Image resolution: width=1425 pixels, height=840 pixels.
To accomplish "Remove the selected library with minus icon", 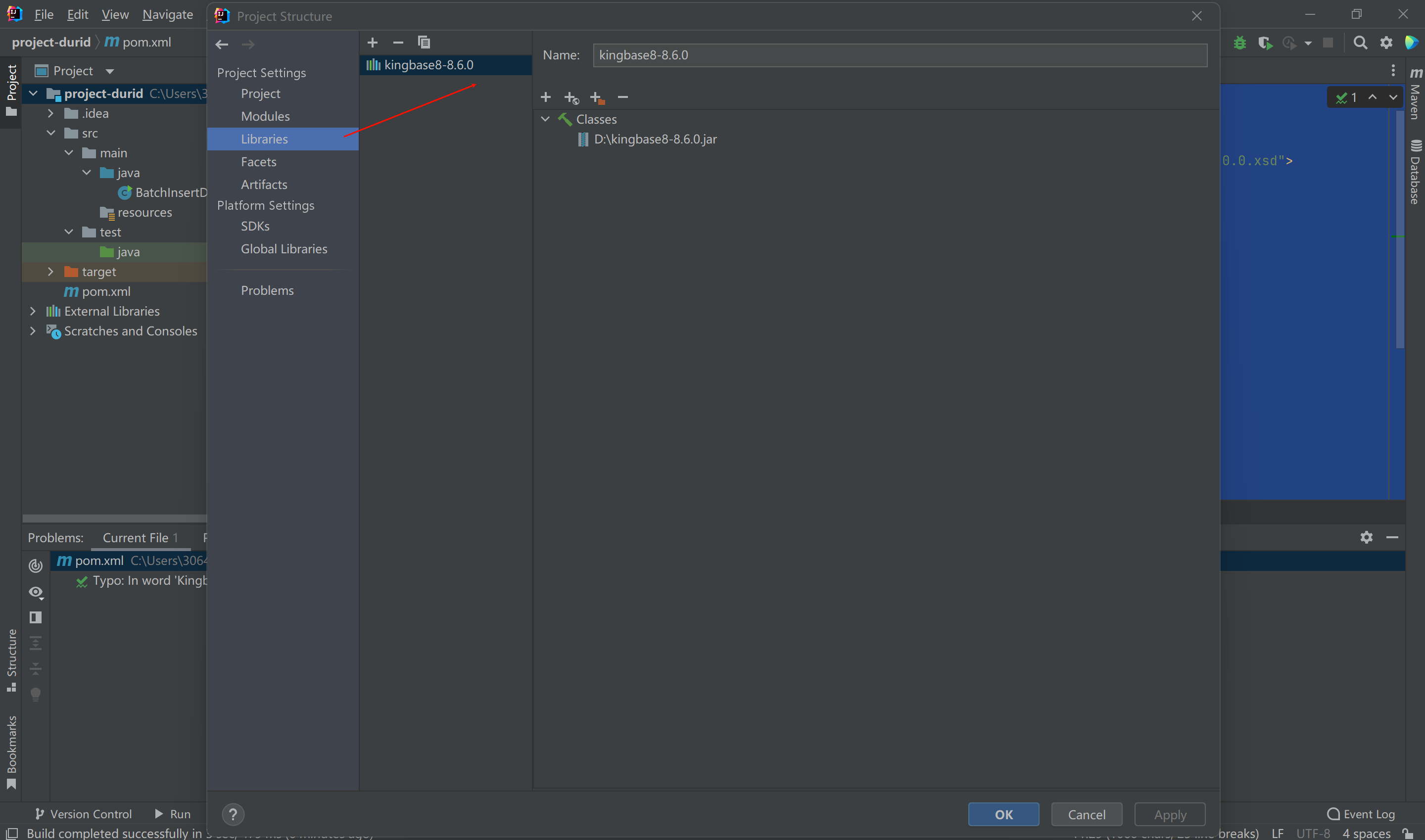I will point(398,43).
